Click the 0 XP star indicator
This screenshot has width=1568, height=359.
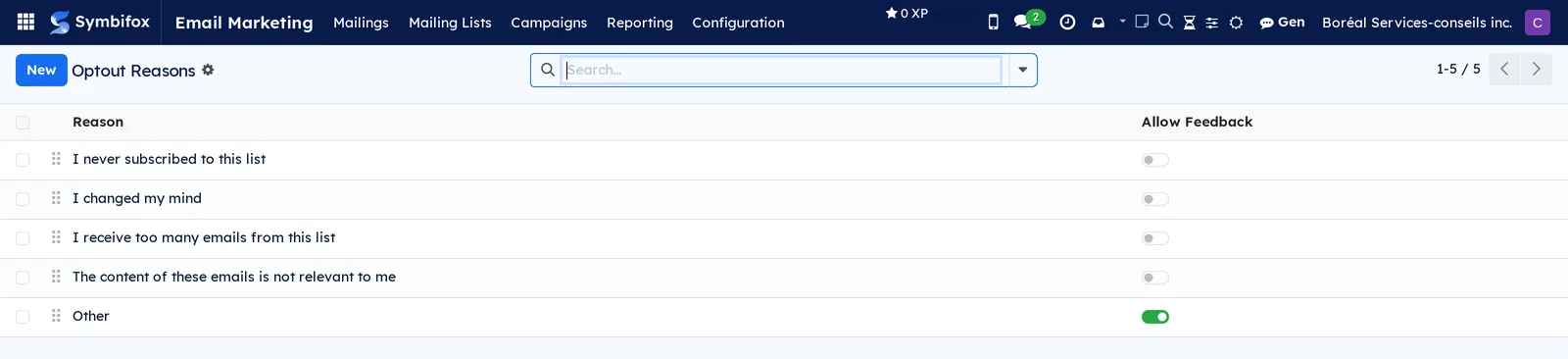(906, 13)
